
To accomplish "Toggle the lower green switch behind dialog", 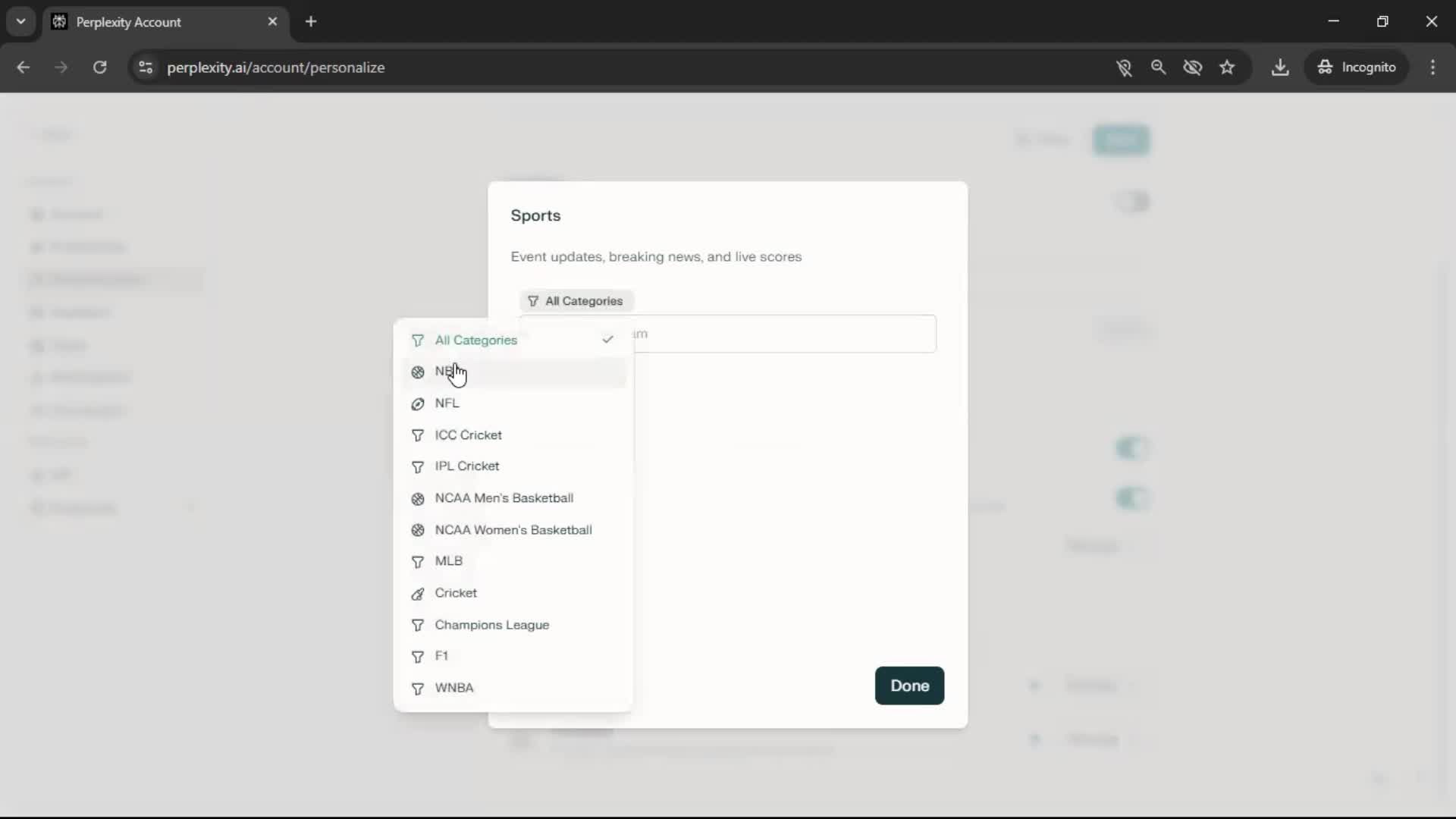I will pos(1132,498).
